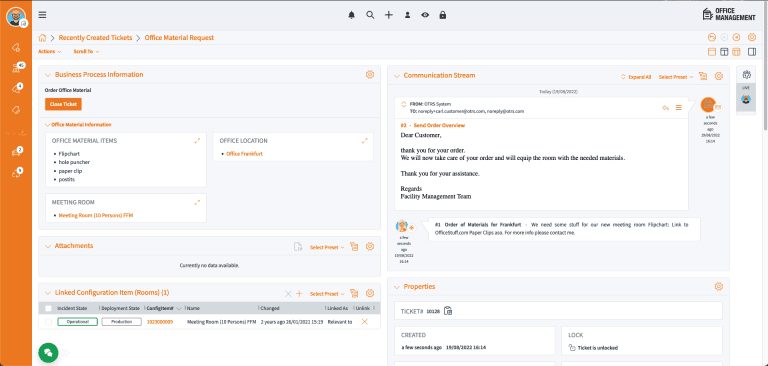Toggle the select-all checkbox in table header
Image resolution: width=768 pixels, height=366 pixels.
[x=48, y=308]
